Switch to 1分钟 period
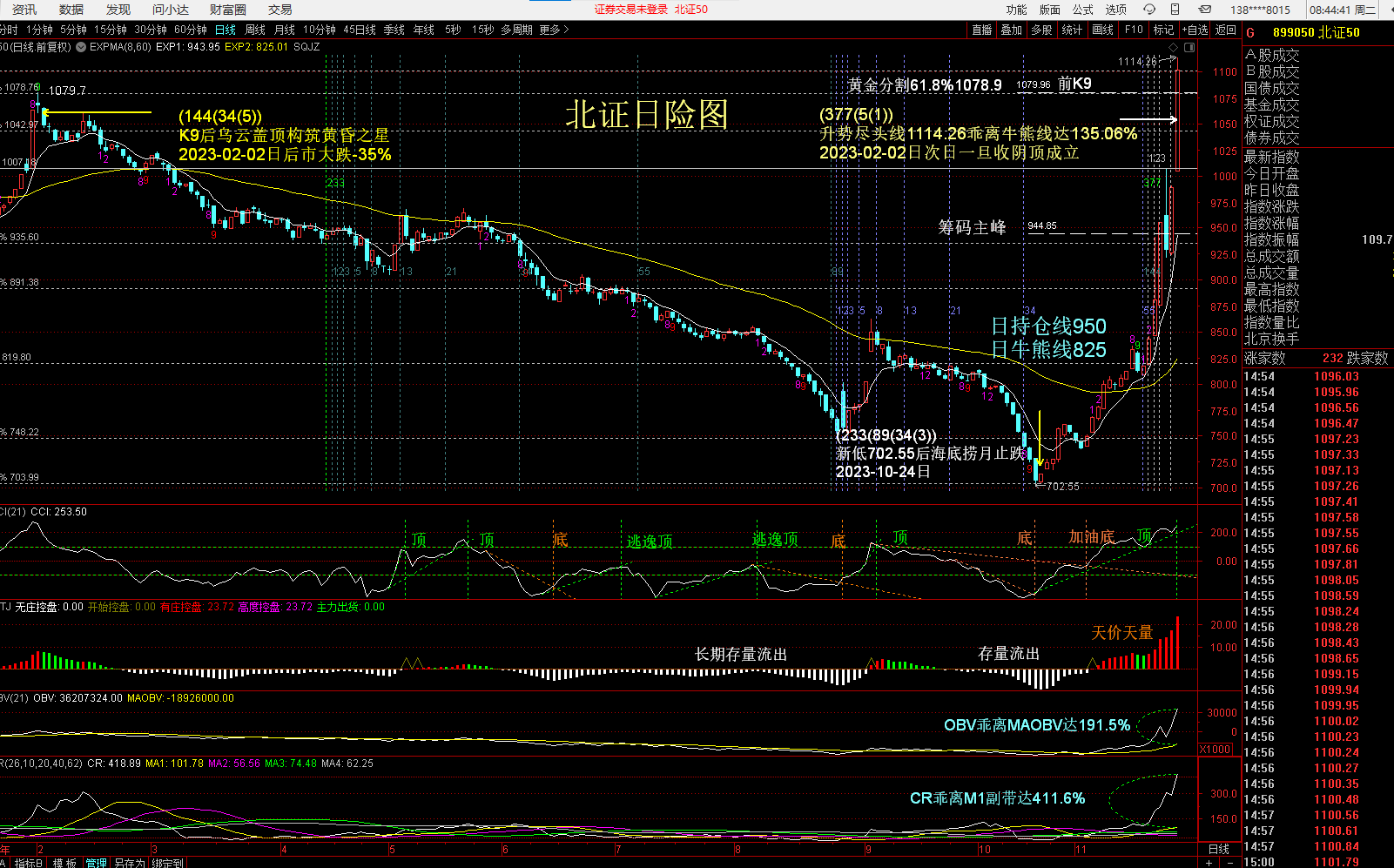 tap(39, 30)
